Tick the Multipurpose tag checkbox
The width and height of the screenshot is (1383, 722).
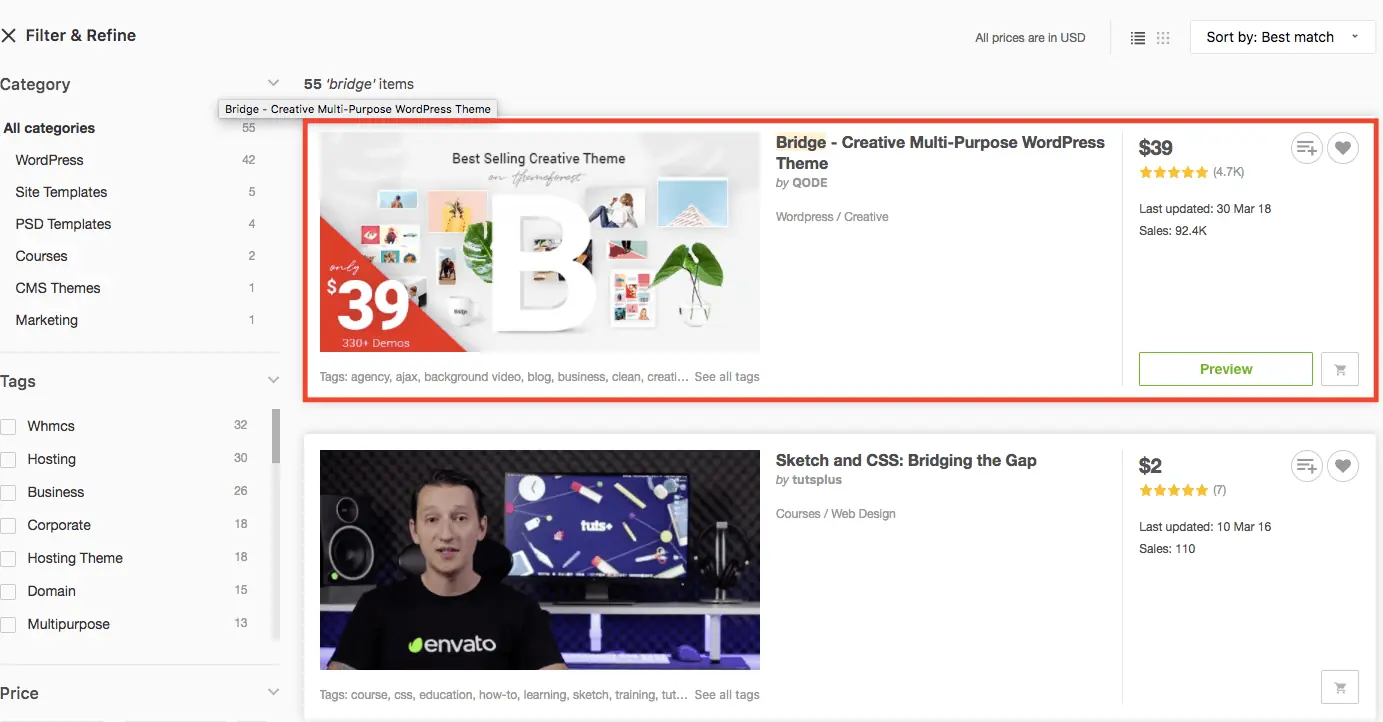click(x=9, y=625)
